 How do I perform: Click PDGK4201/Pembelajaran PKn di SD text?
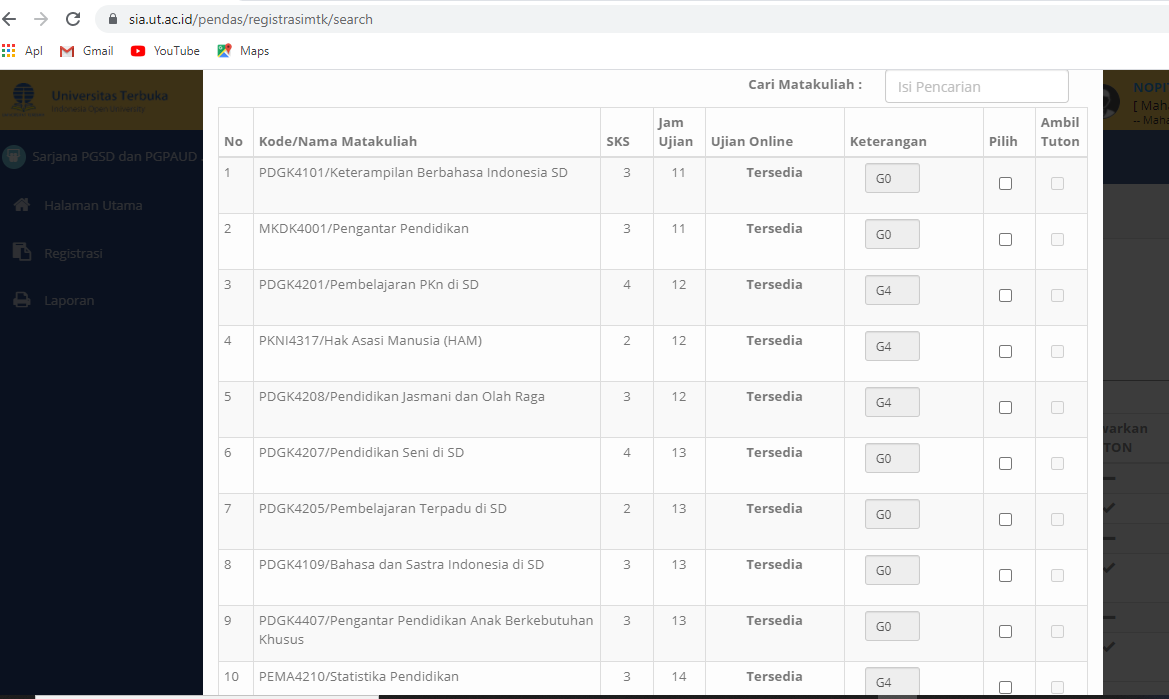368,284
